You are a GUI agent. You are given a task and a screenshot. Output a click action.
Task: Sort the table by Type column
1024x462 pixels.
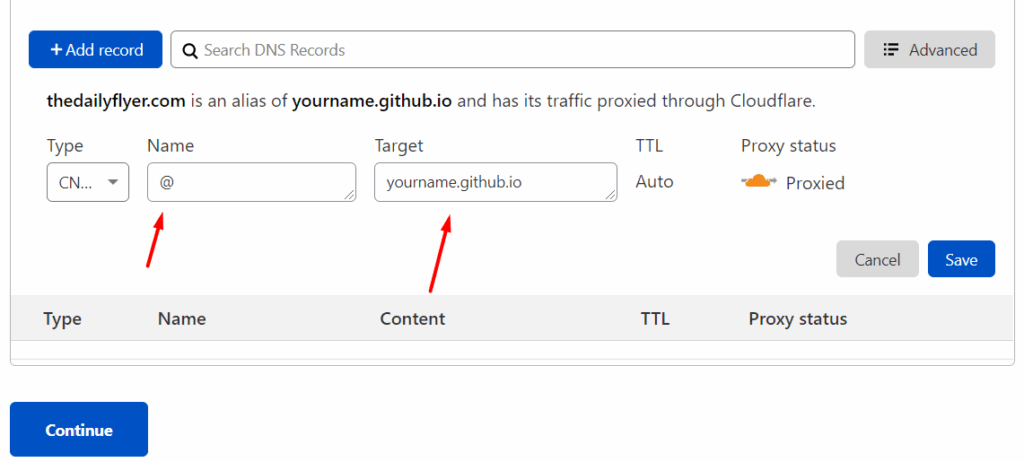[62, 319]
